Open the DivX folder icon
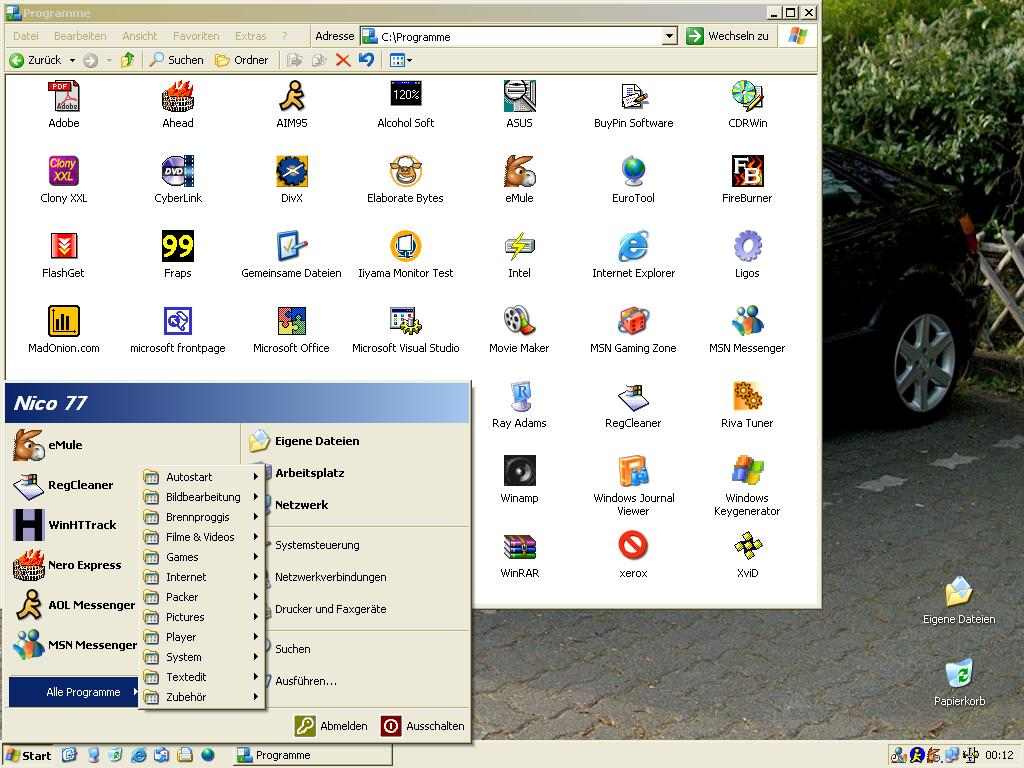 pyautogui.click(x=291, y=171)
